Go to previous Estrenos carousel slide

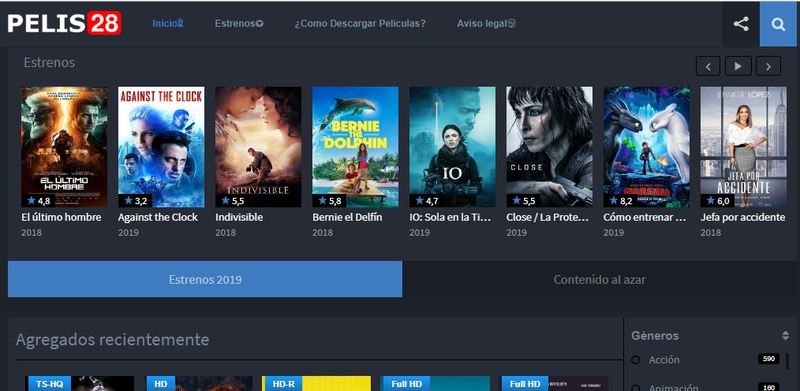point(708,66)
